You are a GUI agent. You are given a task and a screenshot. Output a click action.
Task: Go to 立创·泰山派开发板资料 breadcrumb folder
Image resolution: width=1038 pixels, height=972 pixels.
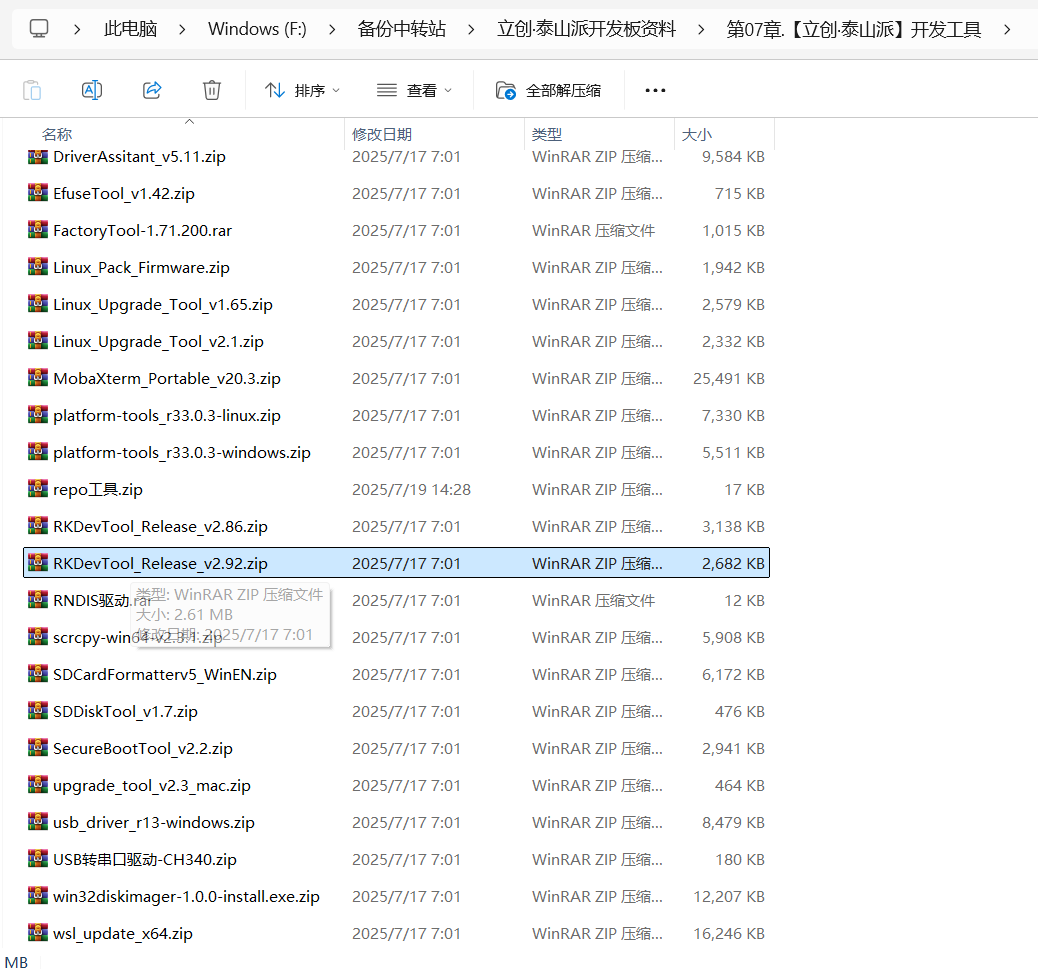[587, 29]
